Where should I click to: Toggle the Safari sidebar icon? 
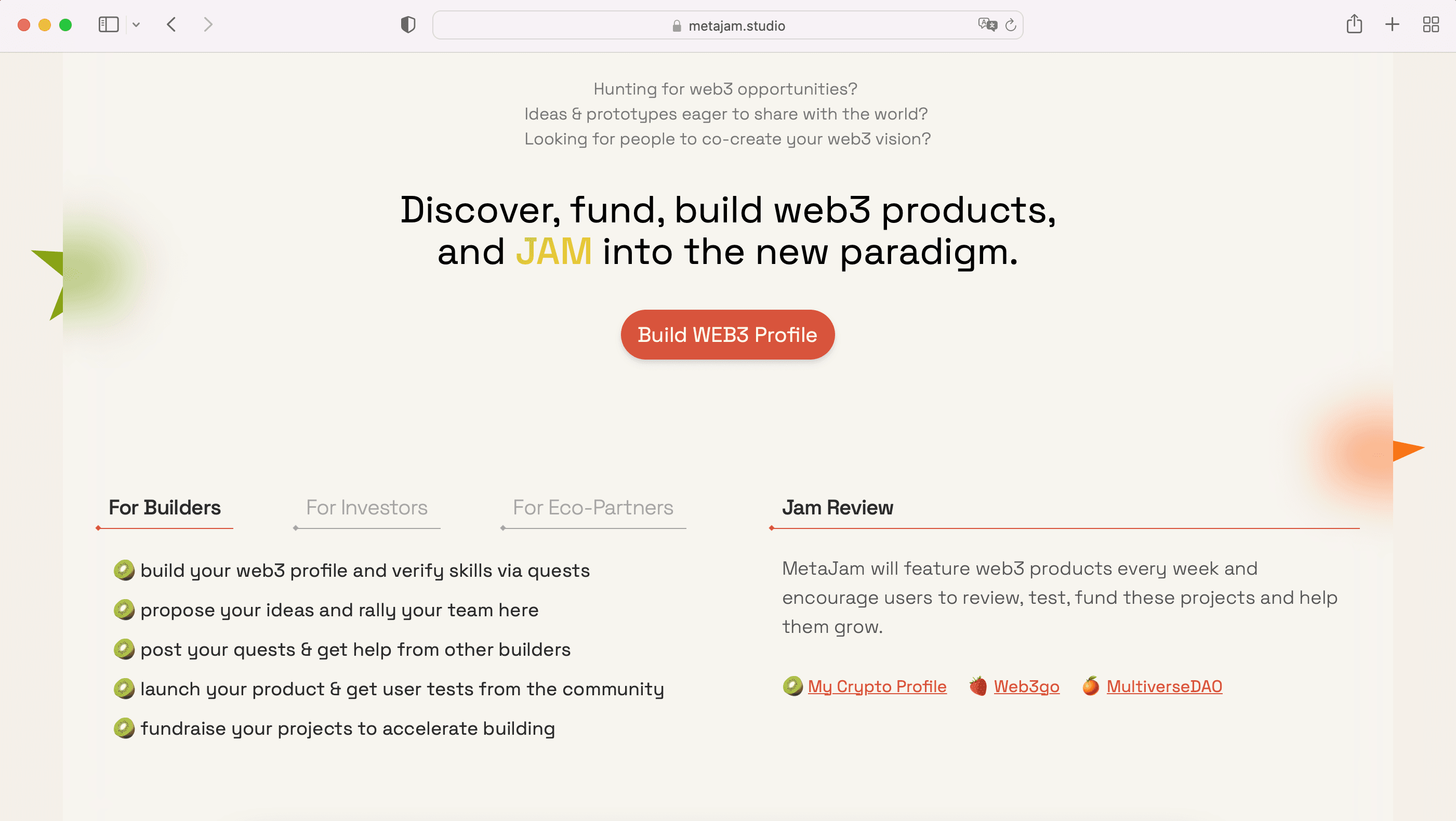108,25
